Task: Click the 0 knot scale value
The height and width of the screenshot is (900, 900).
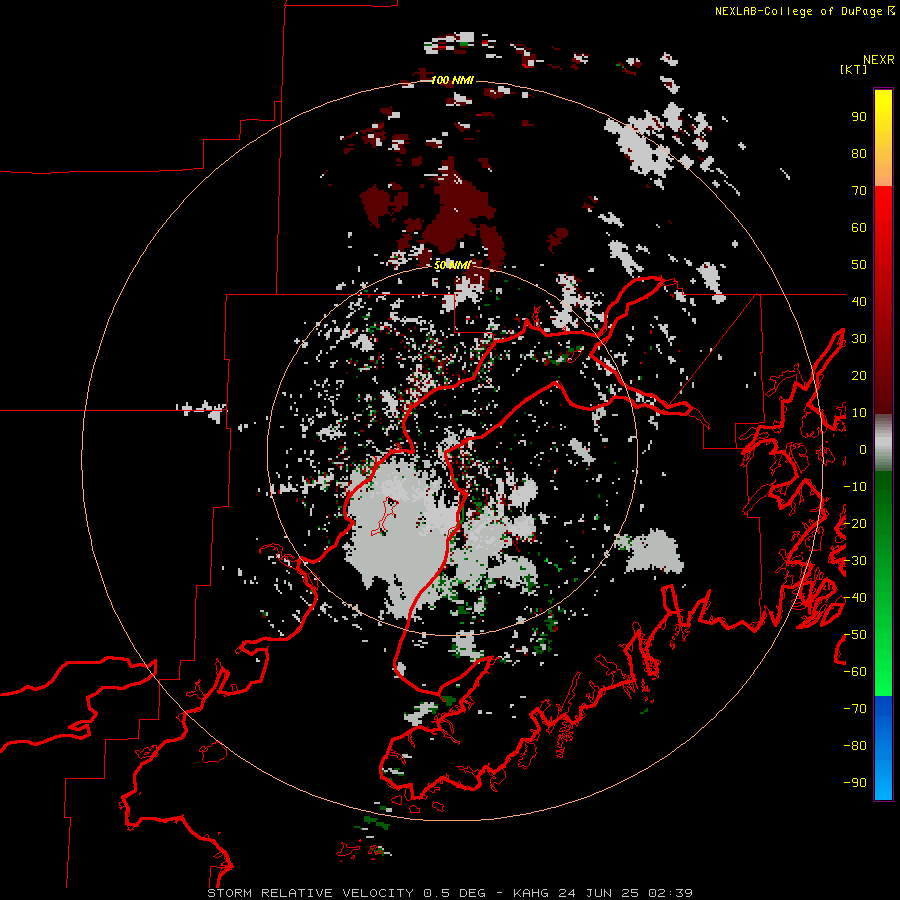Action: [x=863, y=449]
